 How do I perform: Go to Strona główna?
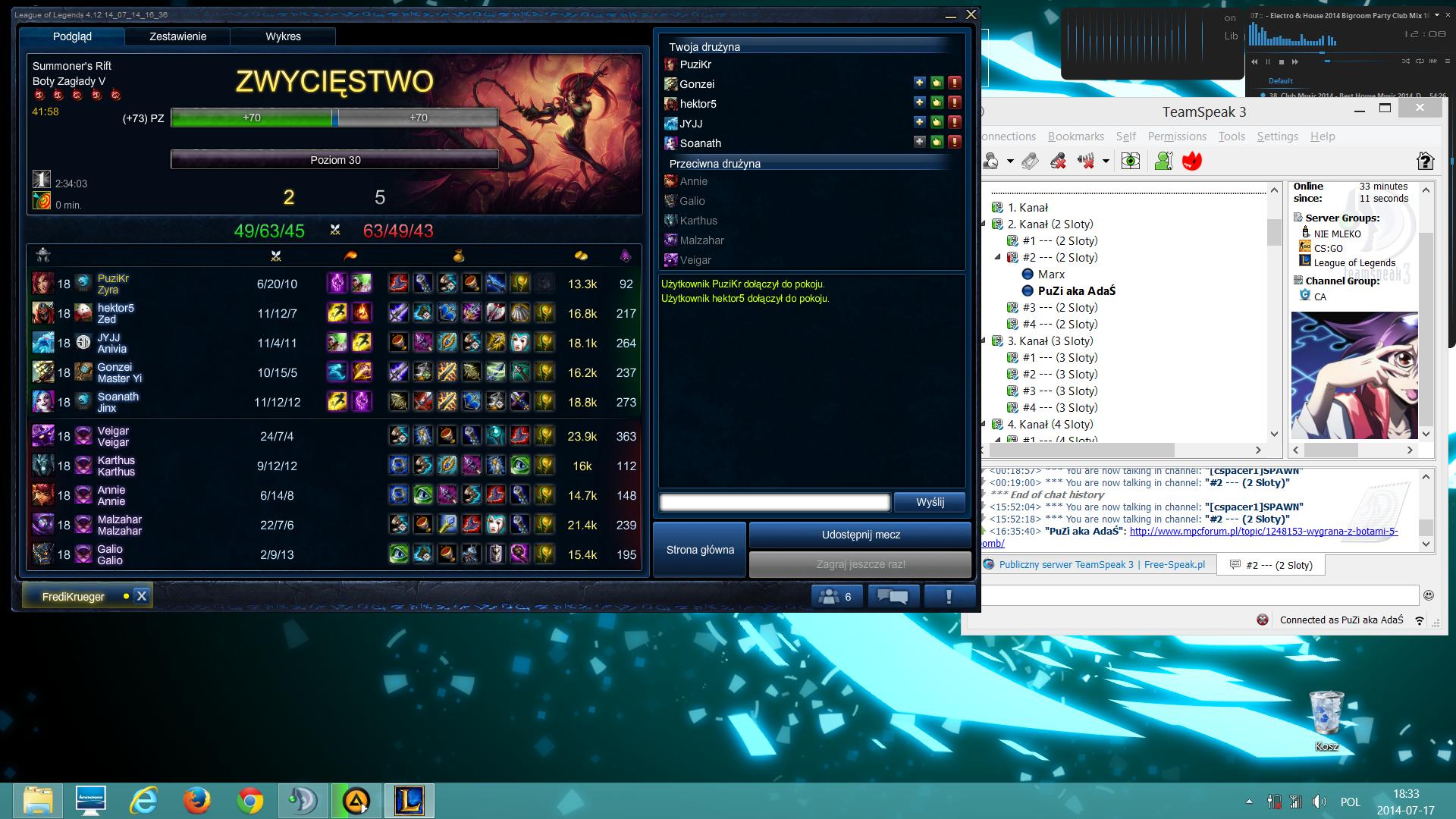pos(700,550)
